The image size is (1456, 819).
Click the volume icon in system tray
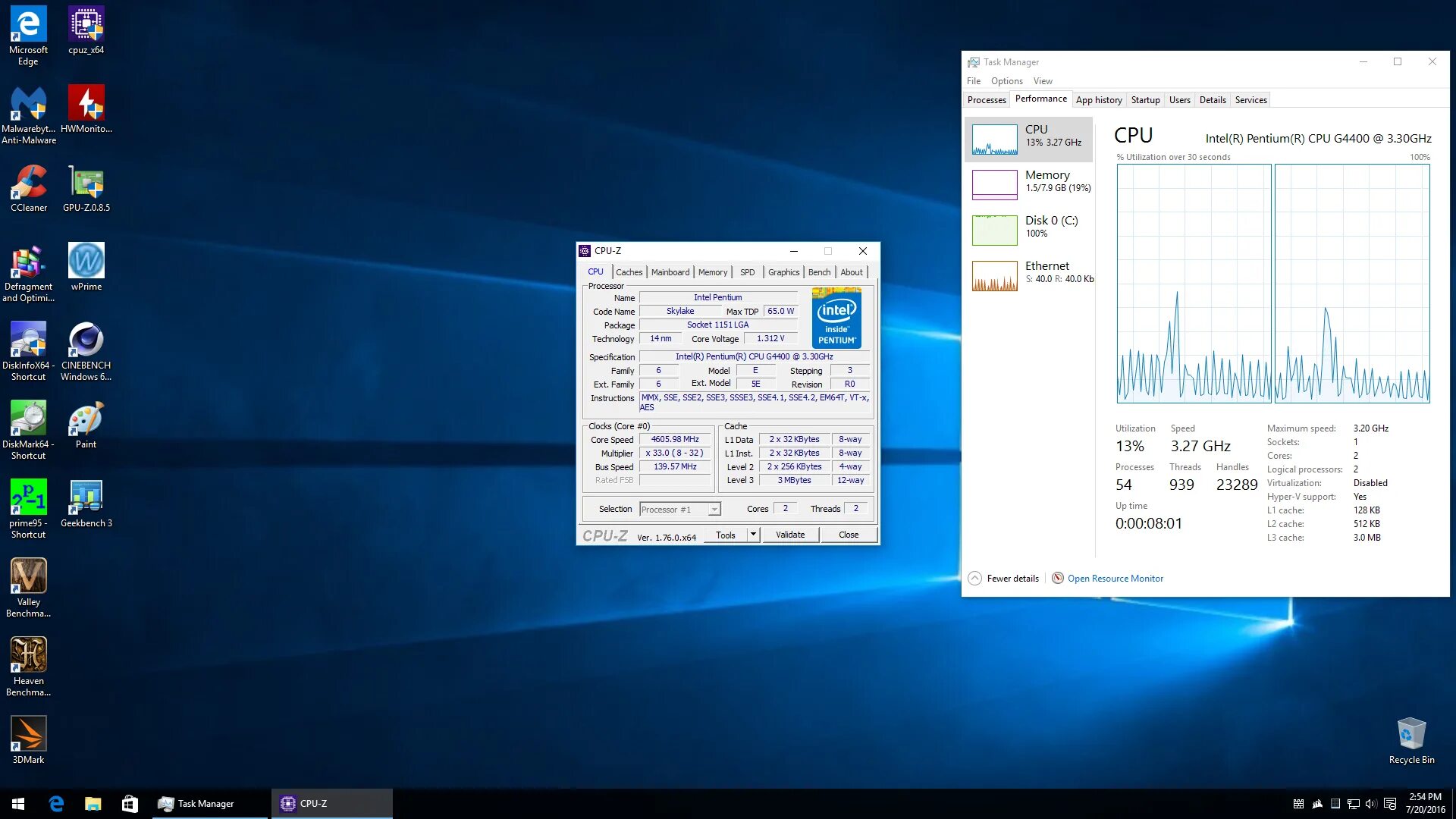coord(1370,804)
